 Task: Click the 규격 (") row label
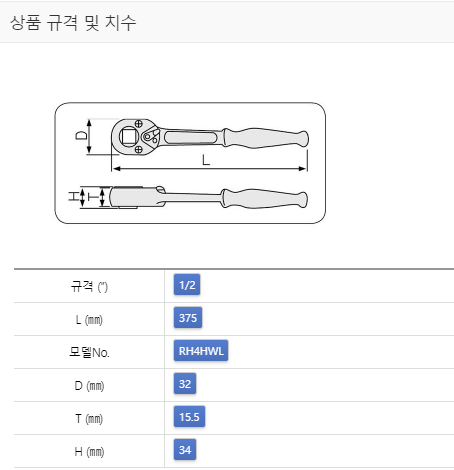[x=89, y=286]
